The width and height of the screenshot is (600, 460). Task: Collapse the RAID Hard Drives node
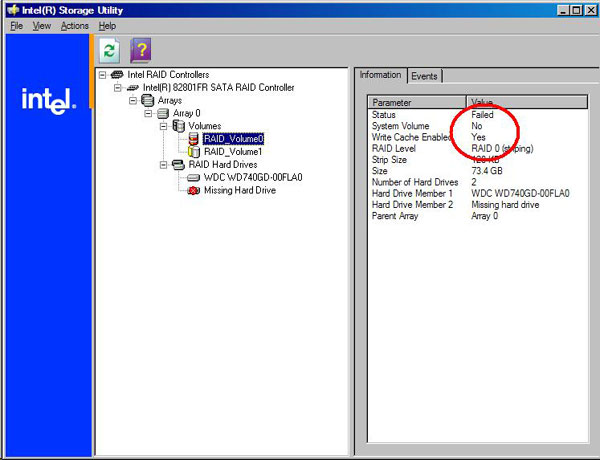click(163, 165)
